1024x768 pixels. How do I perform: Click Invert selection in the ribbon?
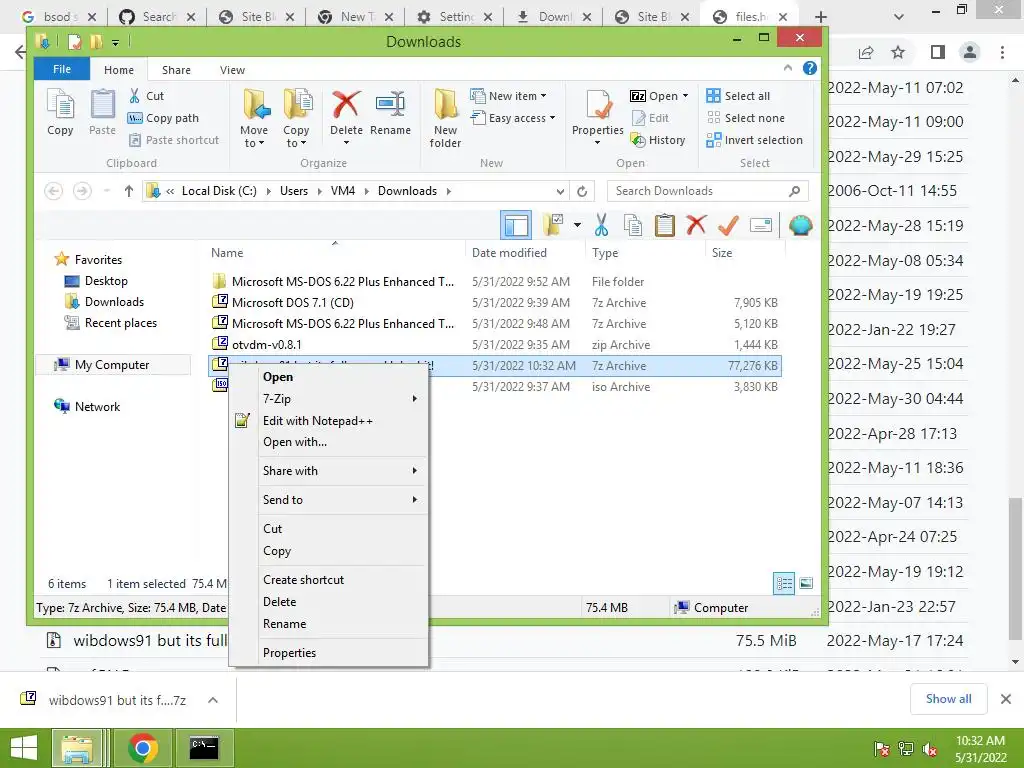coord(754,140)
